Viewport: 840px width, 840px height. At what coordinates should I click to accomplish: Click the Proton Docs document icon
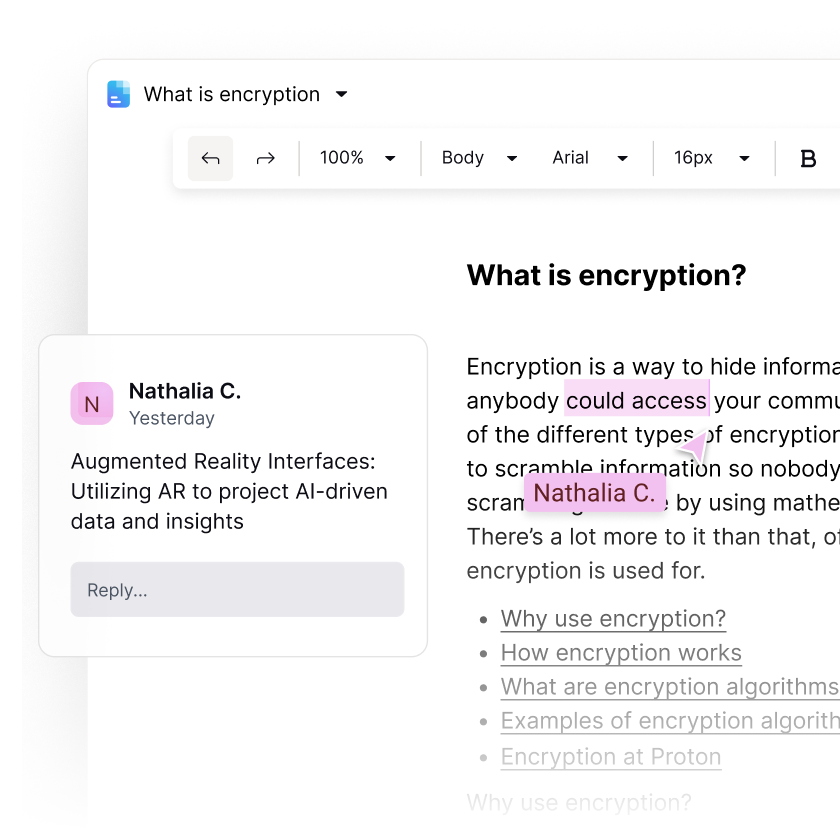tap(119, 94)
